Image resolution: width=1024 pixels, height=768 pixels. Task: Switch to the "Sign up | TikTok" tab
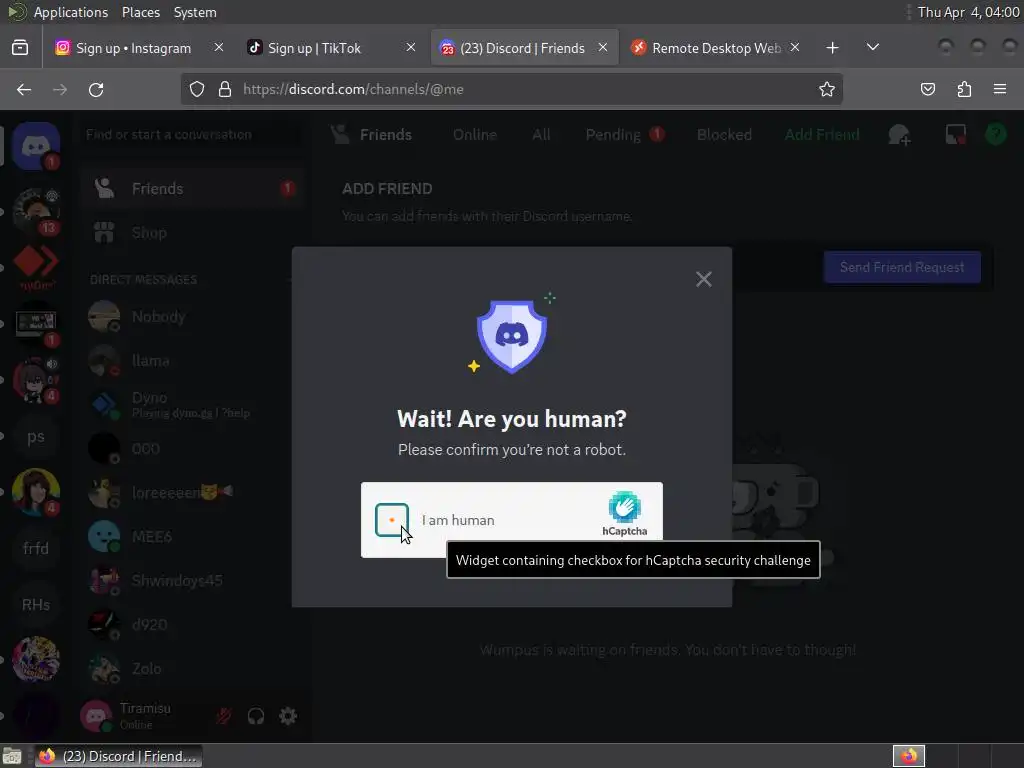tap(314, 48)
